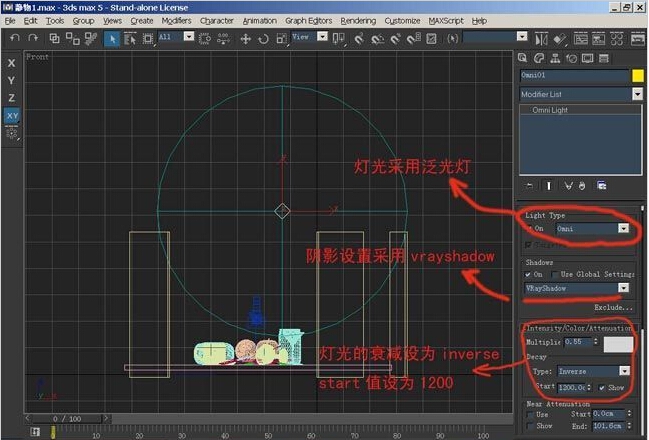
Task: Open the Decay Type Inverse dropdown
Action: click(x=625, y=371)
